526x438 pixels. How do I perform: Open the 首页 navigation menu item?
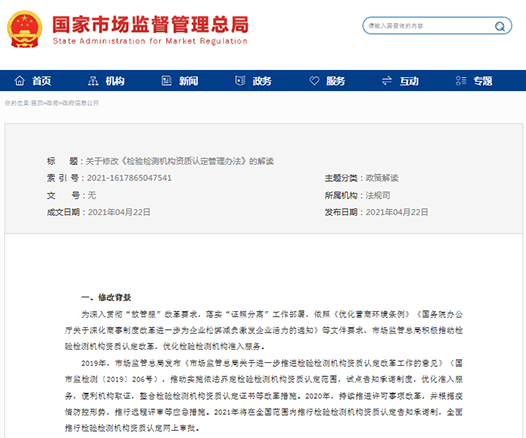pyautogui.click(x=42, y=81)
